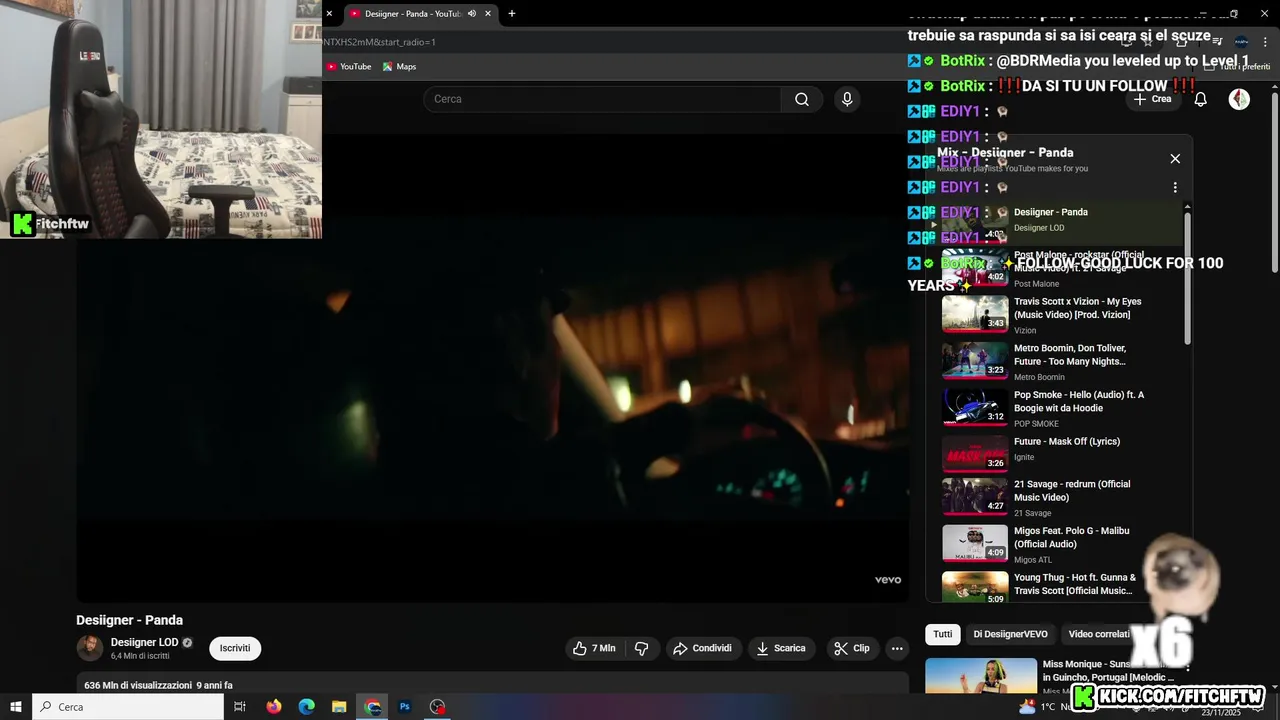Open YouTube notifications bell
1280x720 pixels.
click(1201, 99)
